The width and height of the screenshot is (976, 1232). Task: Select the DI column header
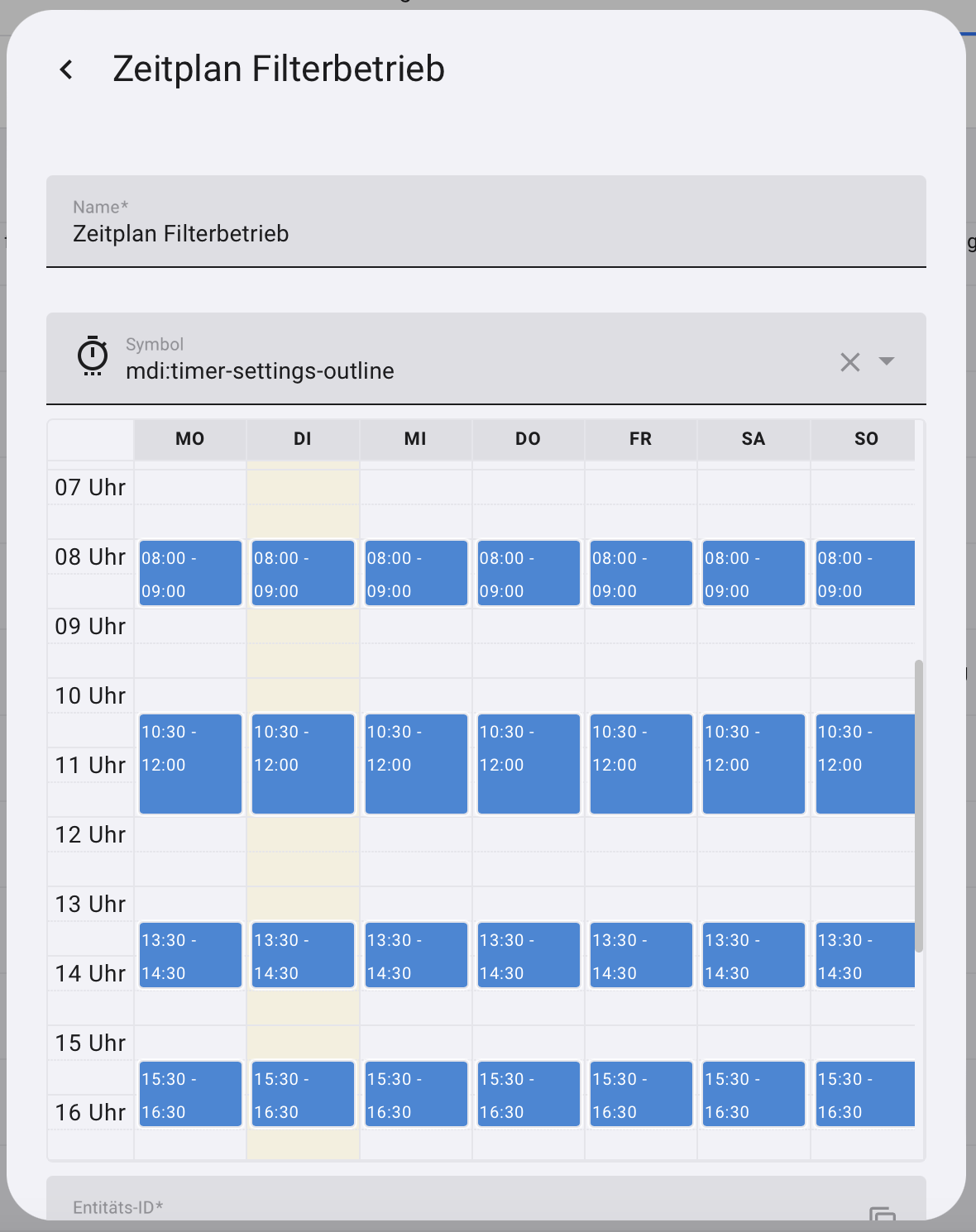click(303, 439)
